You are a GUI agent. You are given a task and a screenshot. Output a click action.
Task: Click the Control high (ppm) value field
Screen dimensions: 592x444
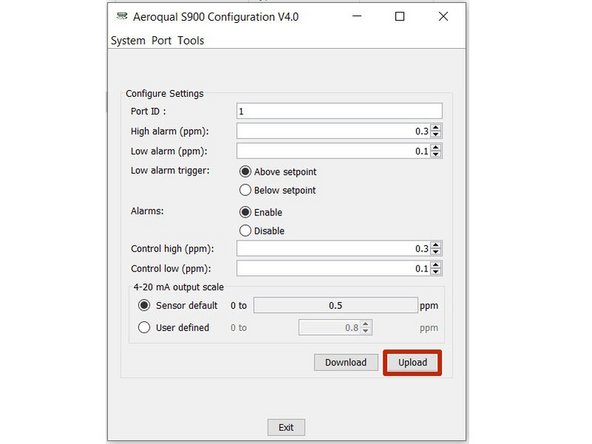(x=333, y=248)
